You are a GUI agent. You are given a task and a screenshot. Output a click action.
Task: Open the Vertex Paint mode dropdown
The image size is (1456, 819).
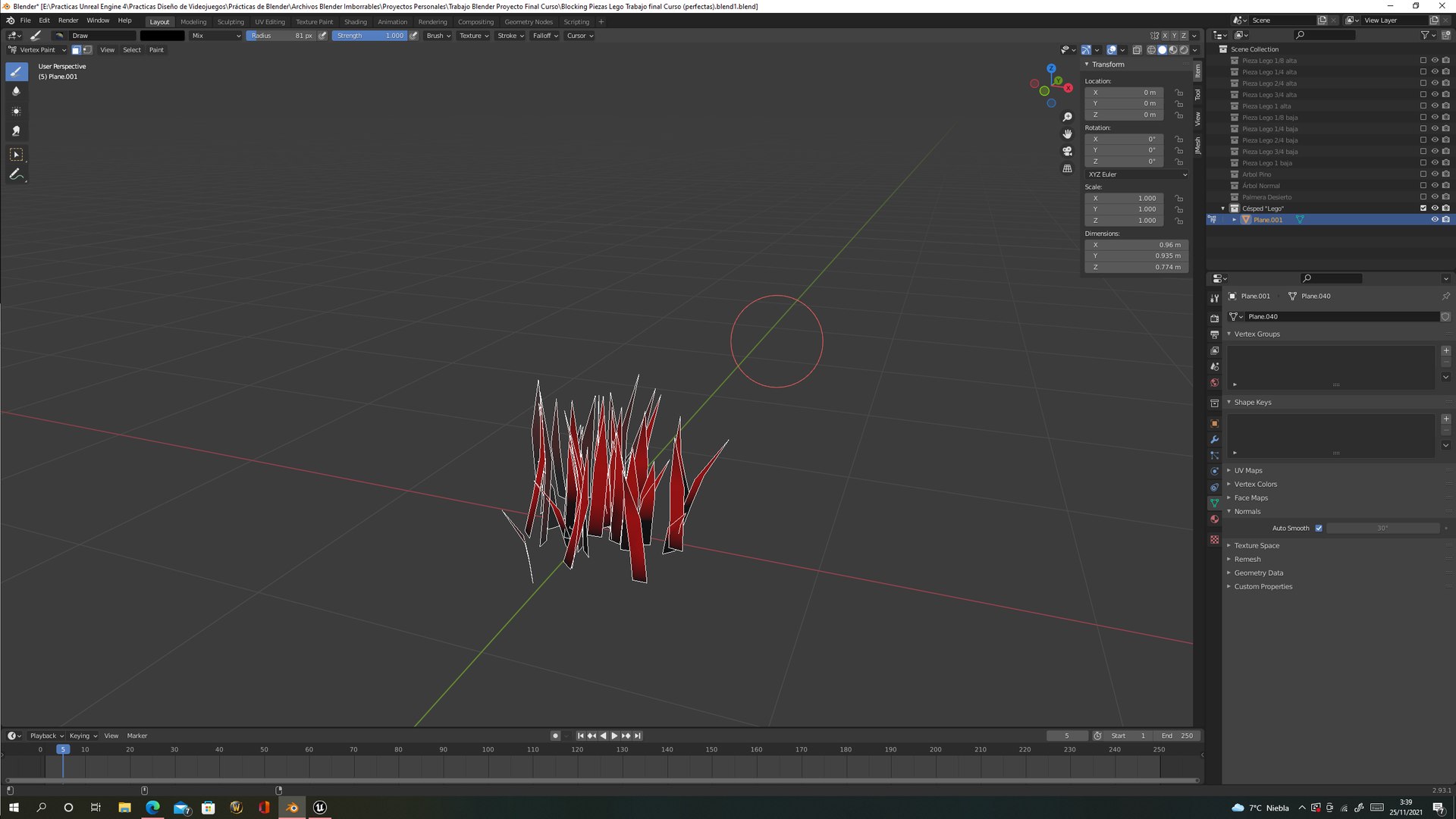pos(37,50)
